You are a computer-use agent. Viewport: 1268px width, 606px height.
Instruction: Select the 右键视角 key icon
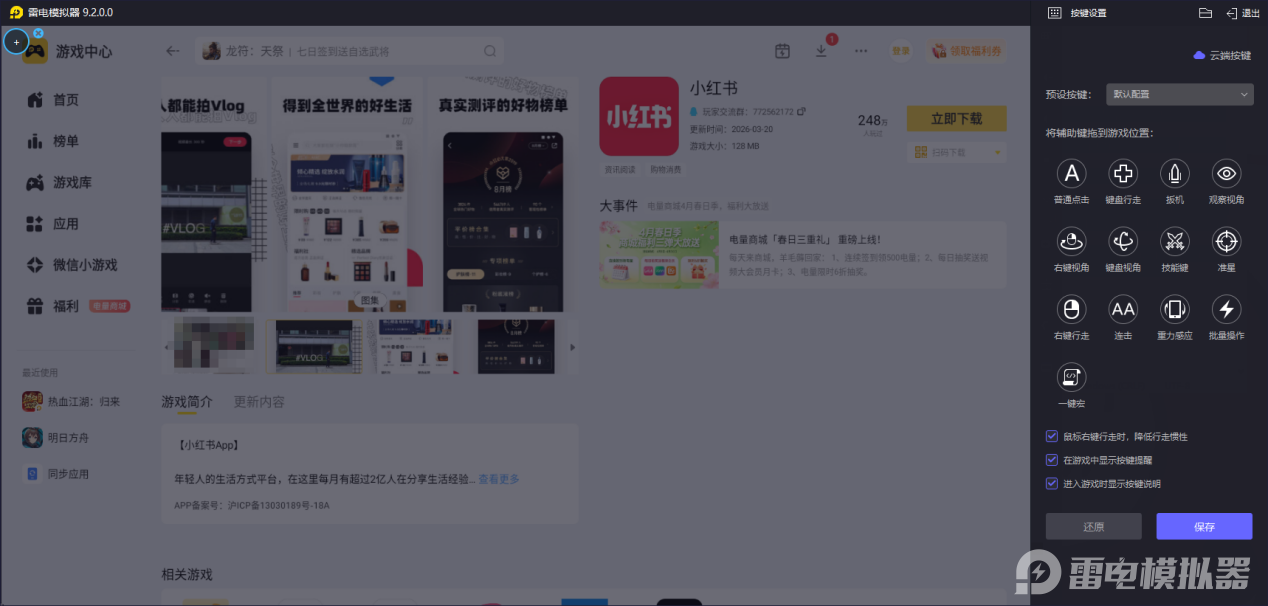pos(1071,241)
